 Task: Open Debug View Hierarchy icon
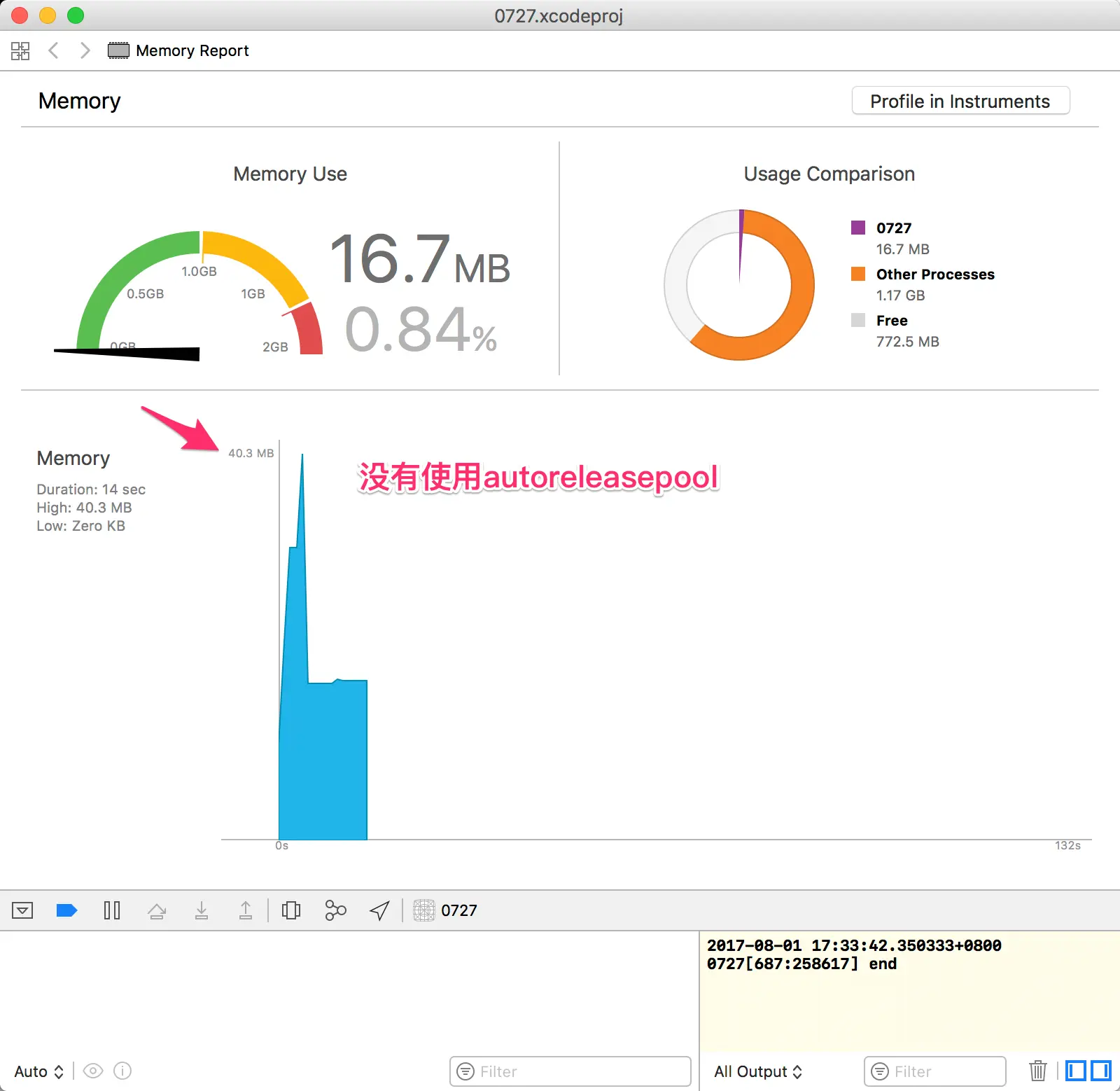291,910
